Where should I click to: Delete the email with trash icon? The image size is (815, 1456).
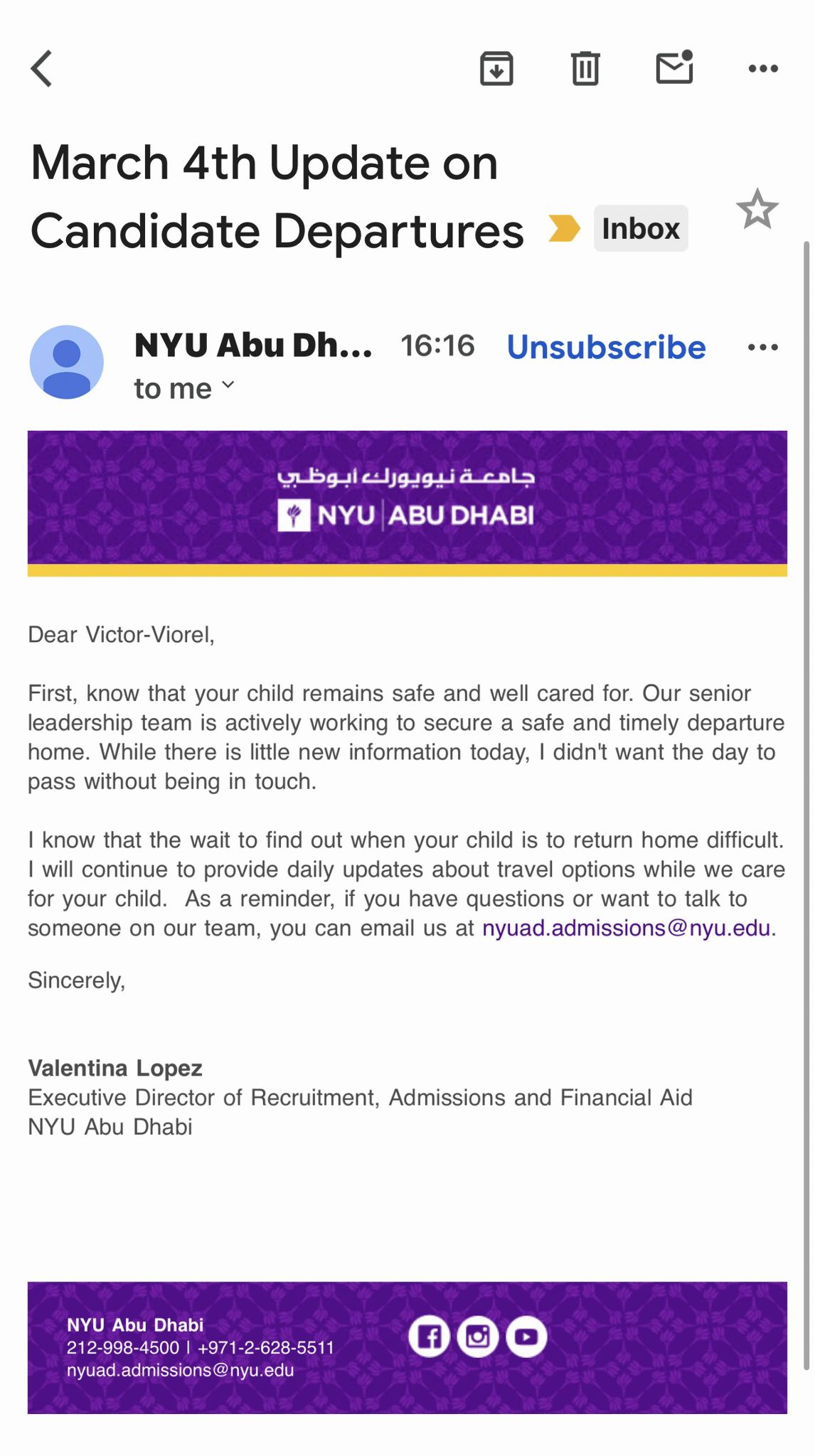pyautogui.click(x=585, y=68)
